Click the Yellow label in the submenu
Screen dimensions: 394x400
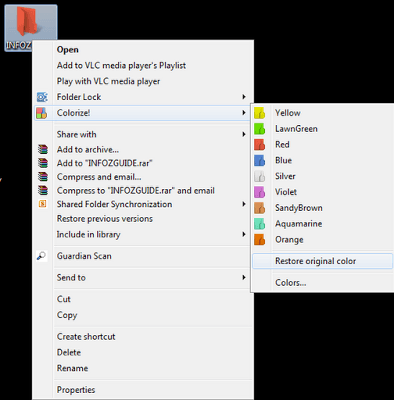[288, 113]
